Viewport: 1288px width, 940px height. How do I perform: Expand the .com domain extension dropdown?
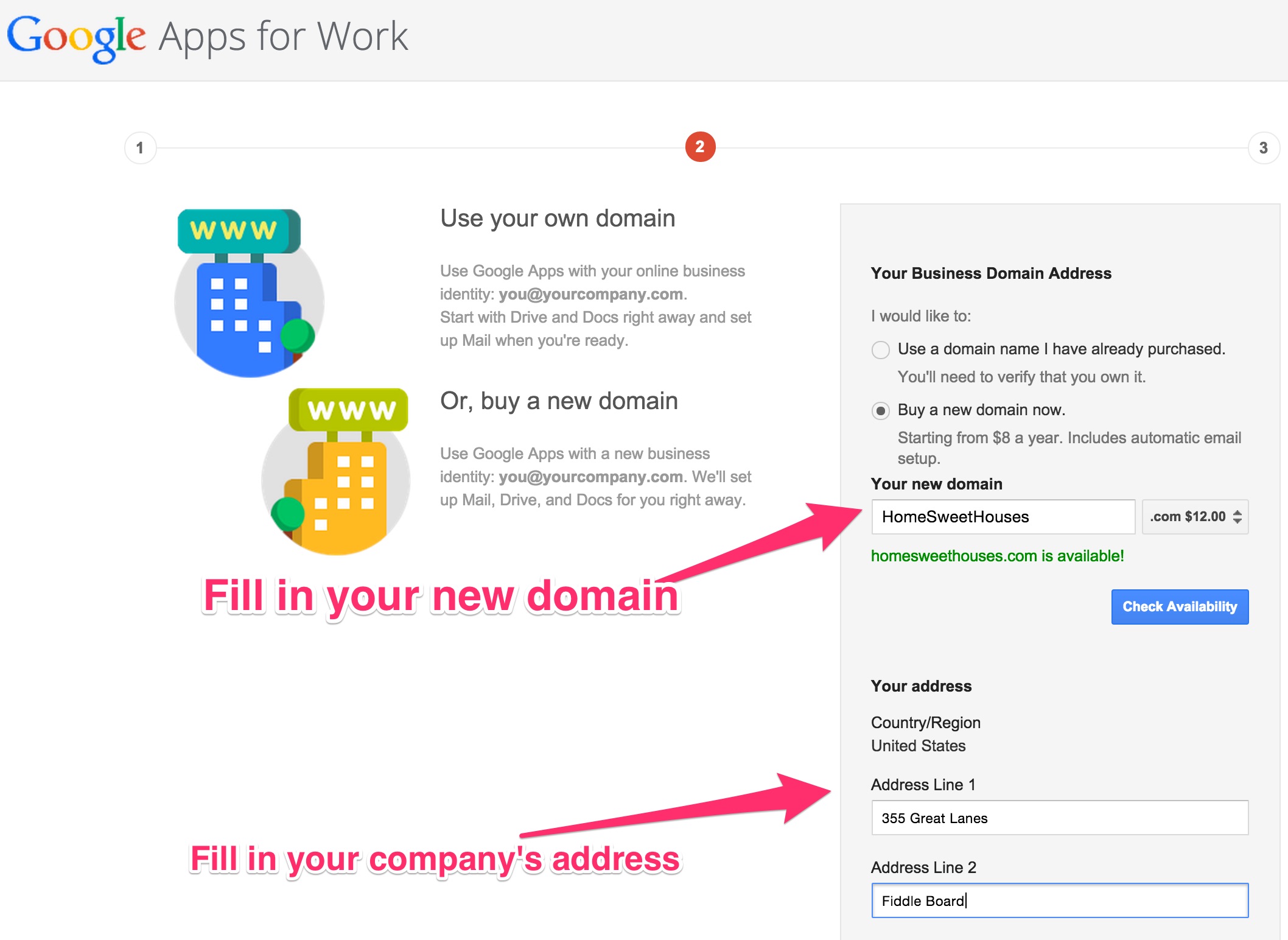1198,517
